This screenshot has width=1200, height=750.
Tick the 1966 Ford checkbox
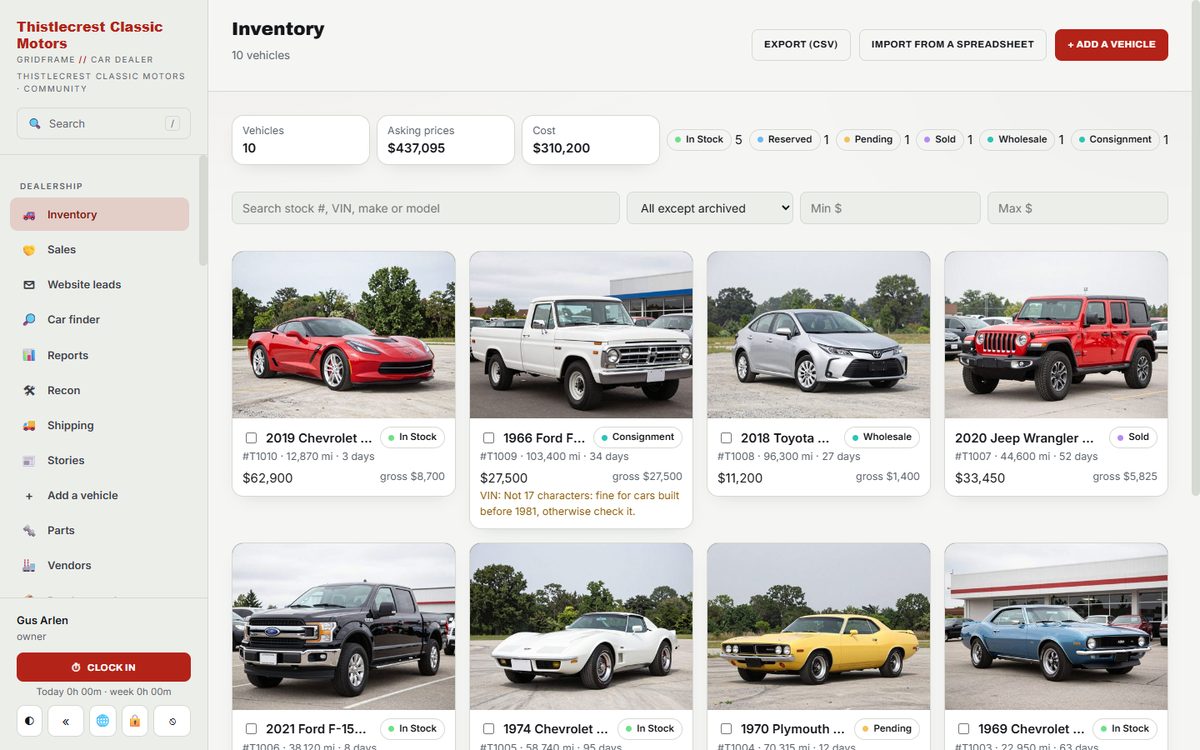click(489, 438)
